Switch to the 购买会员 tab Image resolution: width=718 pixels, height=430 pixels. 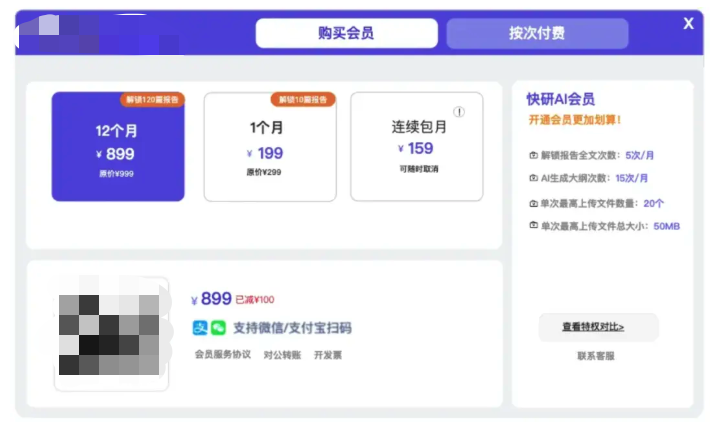pos(347,33)
